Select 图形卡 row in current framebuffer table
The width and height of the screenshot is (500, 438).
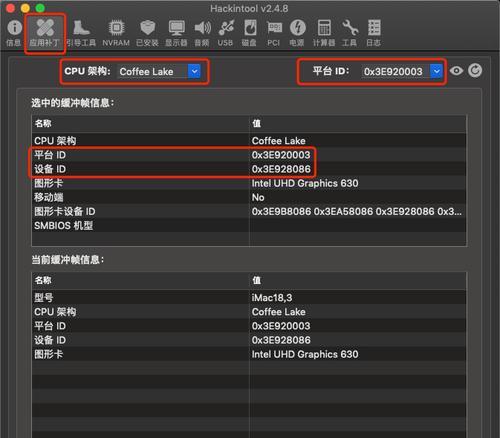tap(249, 354)
